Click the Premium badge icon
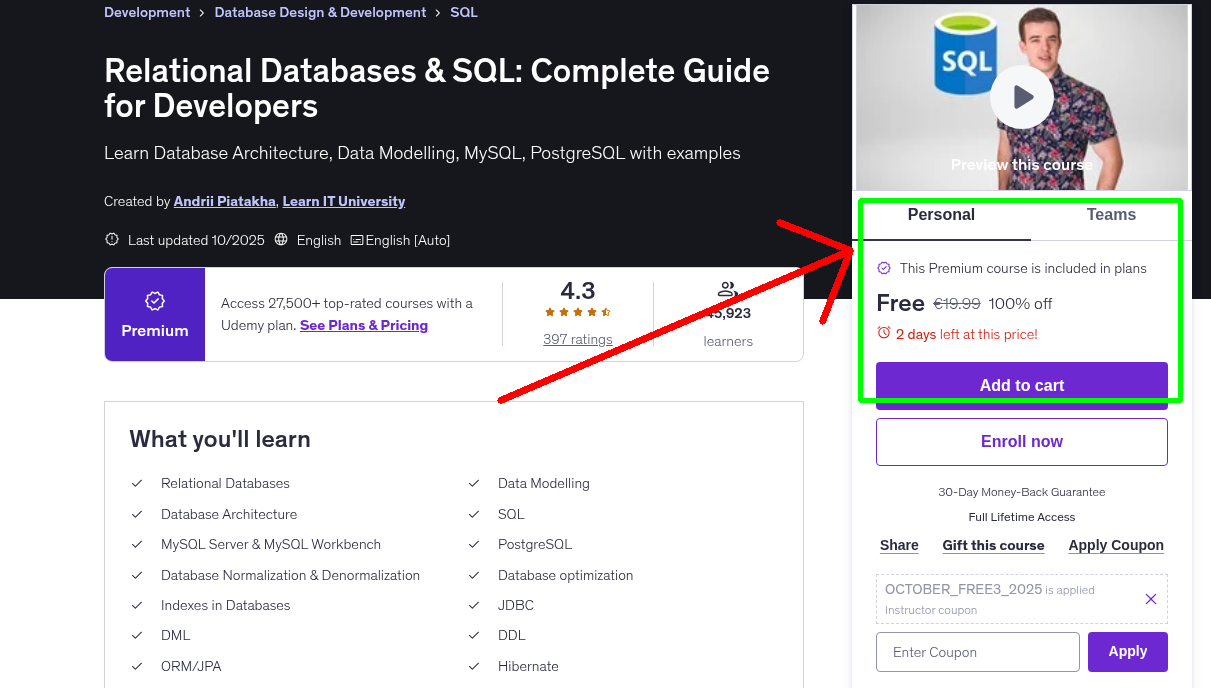1211x688 pixels. click(x=154, y=299)
